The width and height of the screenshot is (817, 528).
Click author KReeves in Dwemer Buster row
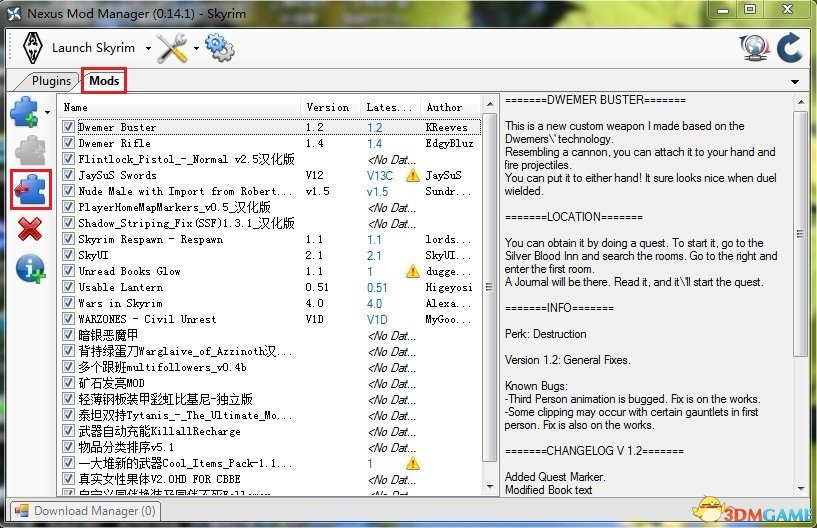coord(447,127)
